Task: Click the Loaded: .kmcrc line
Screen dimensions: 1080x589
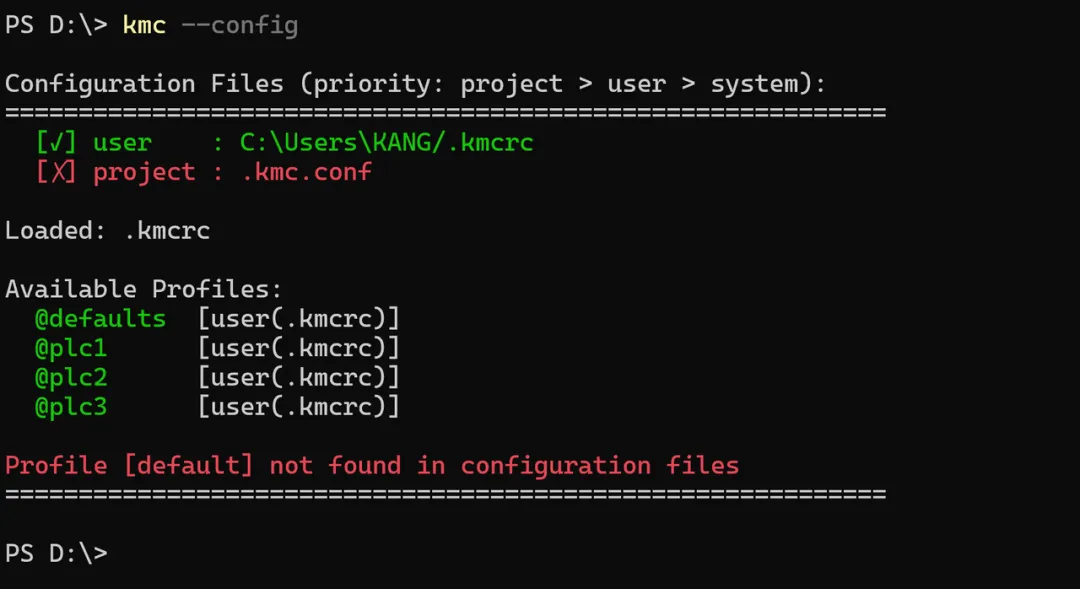Action: point(107,231)
